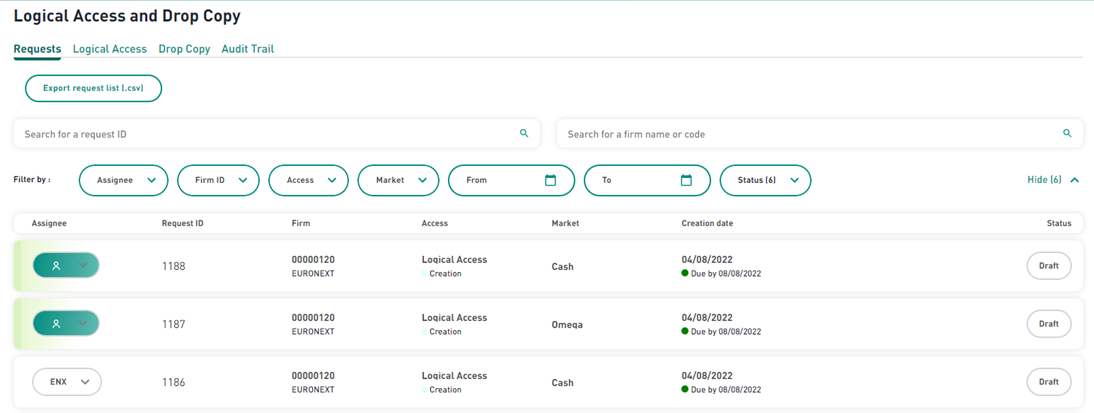
Task: Open ENX assignee dropdown on request 1186
Action: [67, 382]
